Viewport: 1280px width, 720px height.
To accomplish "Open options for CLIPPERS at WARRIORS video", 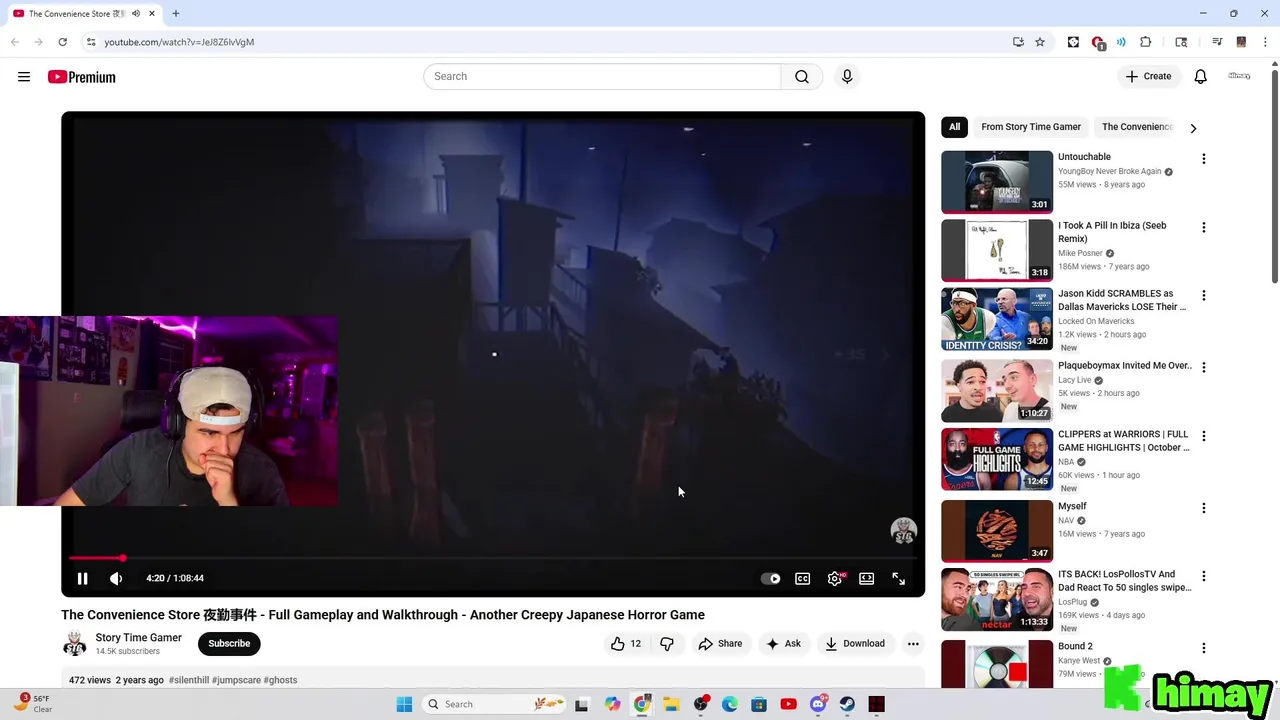I will point(1204,436).
